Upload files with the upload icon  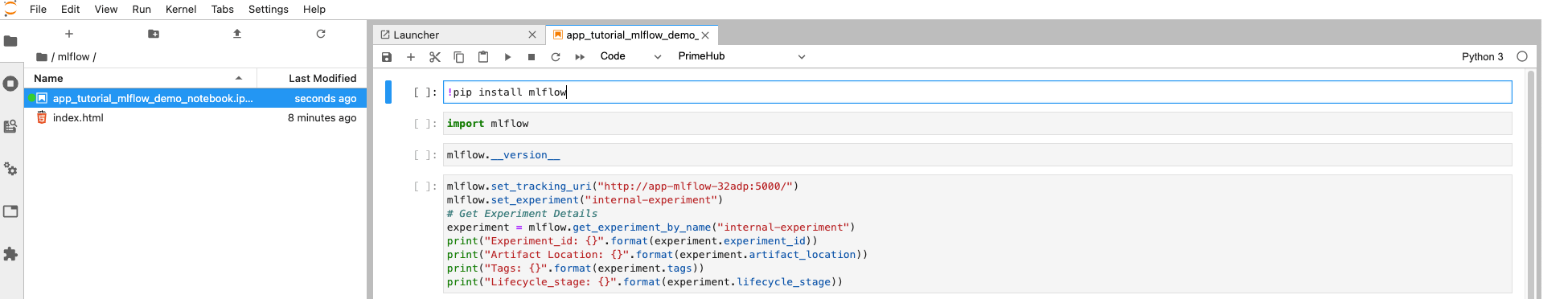click(x=237, y=34)
